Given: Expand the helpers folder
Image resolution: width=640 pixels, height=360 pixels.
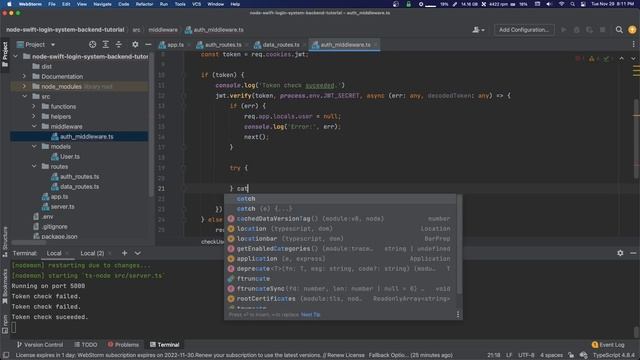Looking at the screenshot, I should click(34, 116).
